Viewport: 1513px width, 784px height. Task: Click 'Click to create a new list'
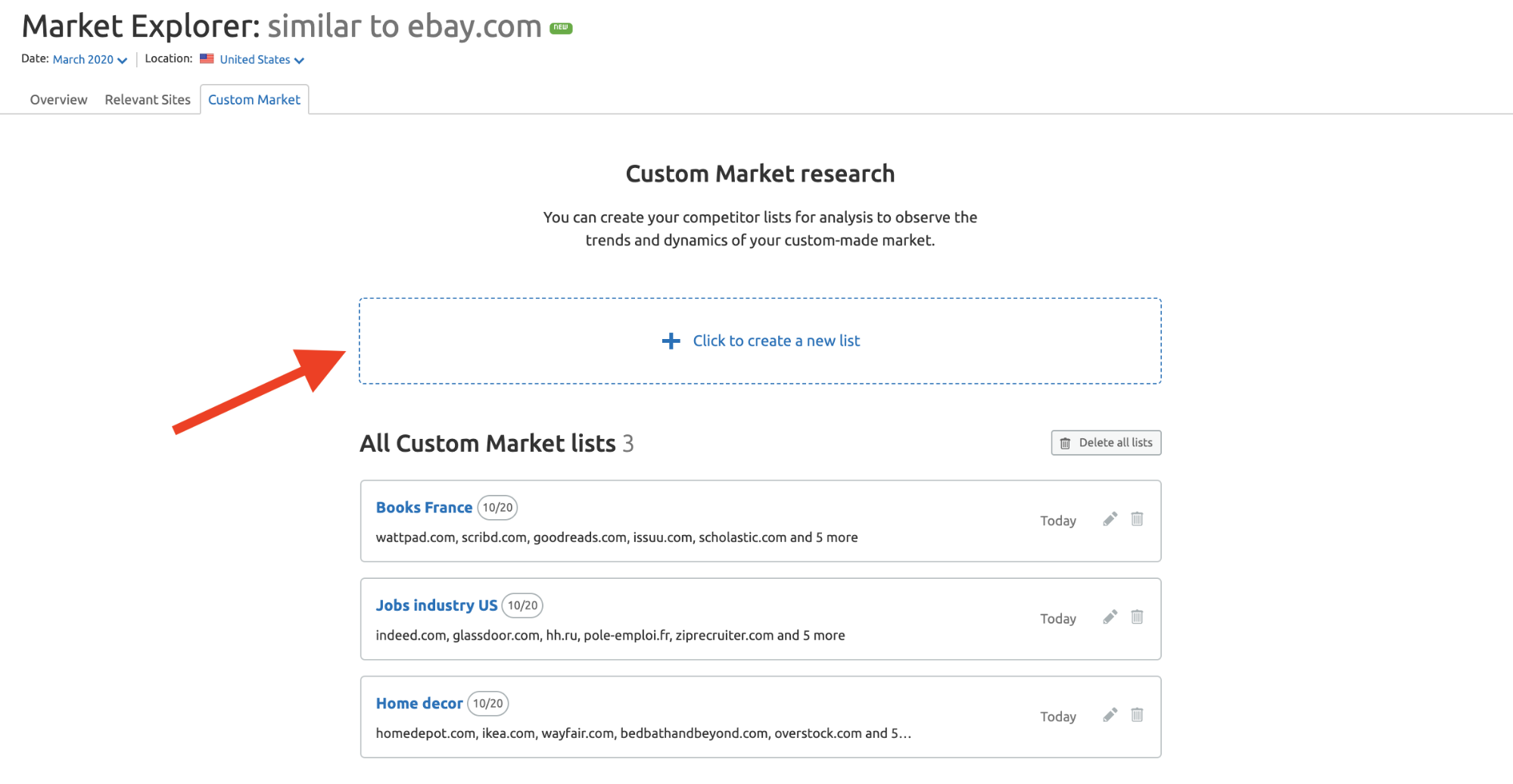coord(760,341)
